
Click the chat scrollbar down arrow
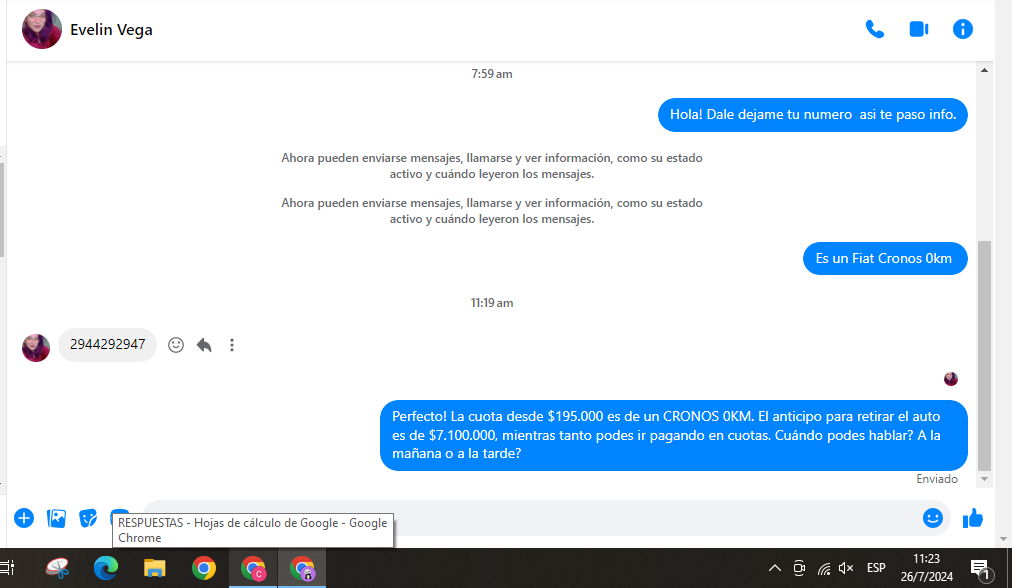click(x=984, y=479)
